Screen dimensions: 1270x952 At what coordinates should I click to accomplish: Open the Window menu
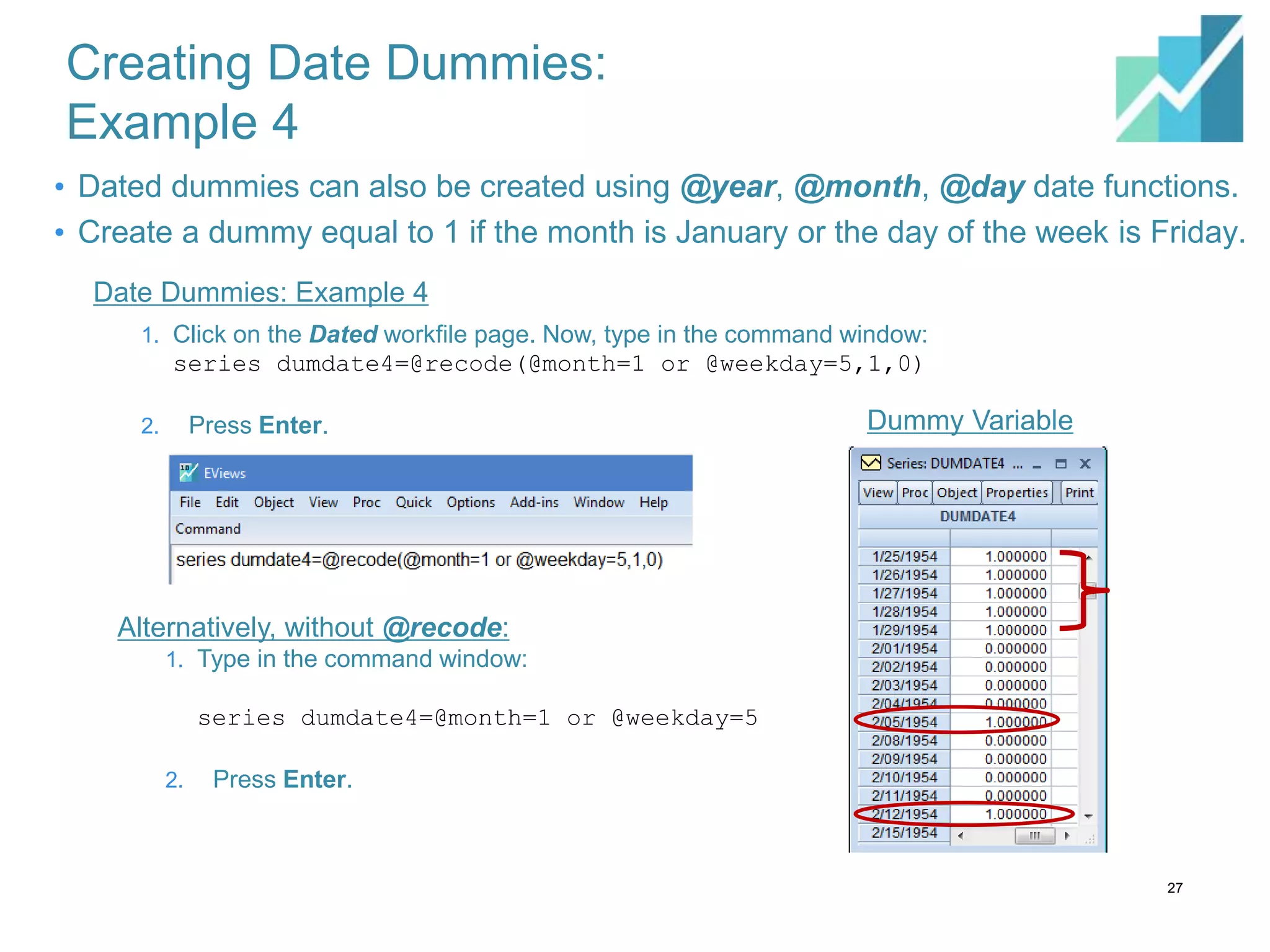(598, 502)
